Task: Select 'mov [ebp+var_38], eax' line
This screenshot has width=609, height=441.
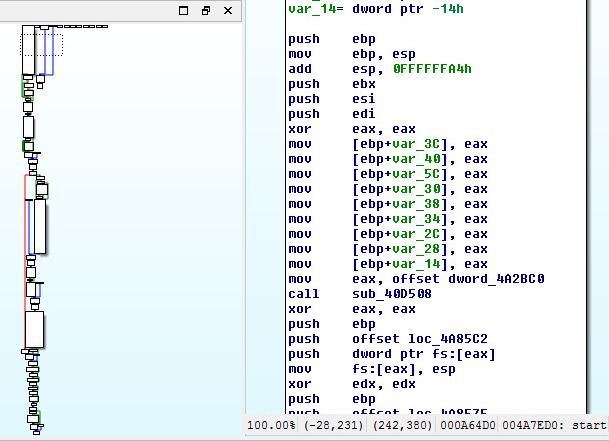Action: coord(388,204)
